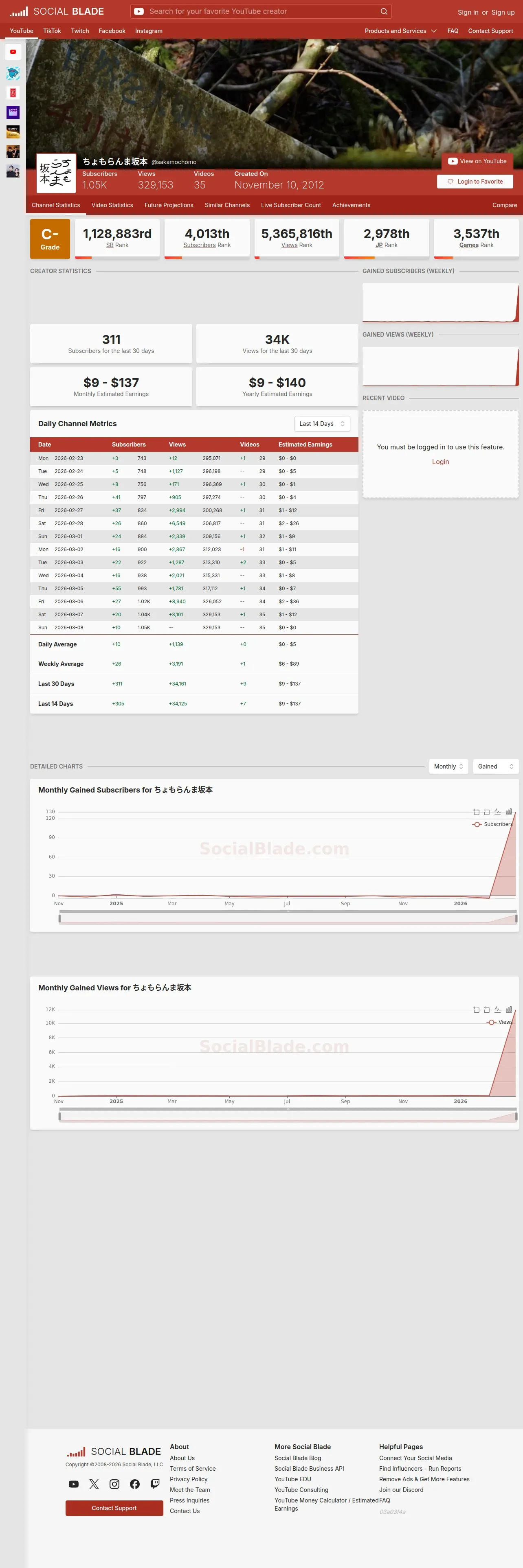523x1568 pixels.
Task: Click the Gained Views weekly mini chart
Action: (x=441, y=366)
